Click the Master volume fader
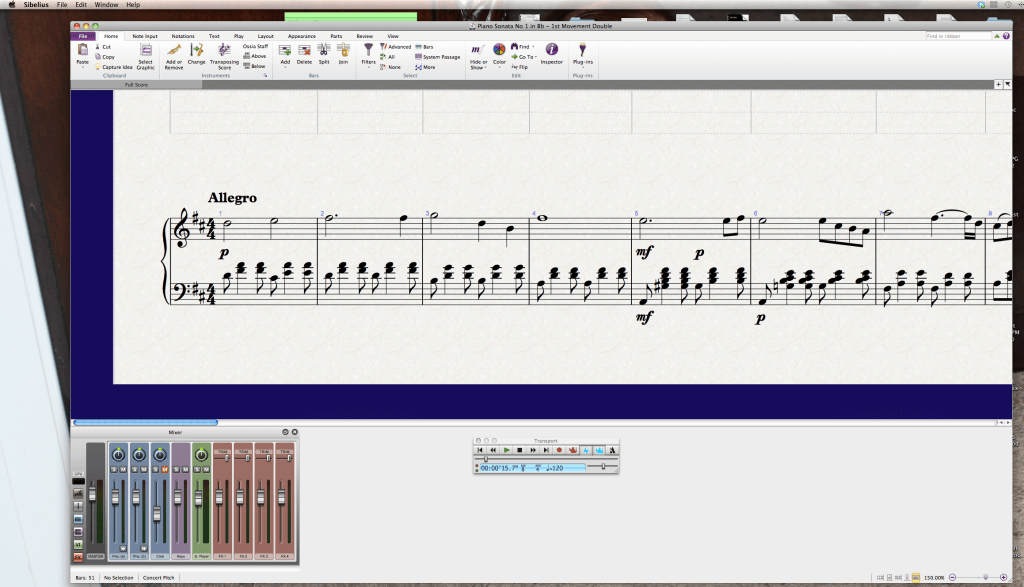1024x587 pixels. click(92, 494)
